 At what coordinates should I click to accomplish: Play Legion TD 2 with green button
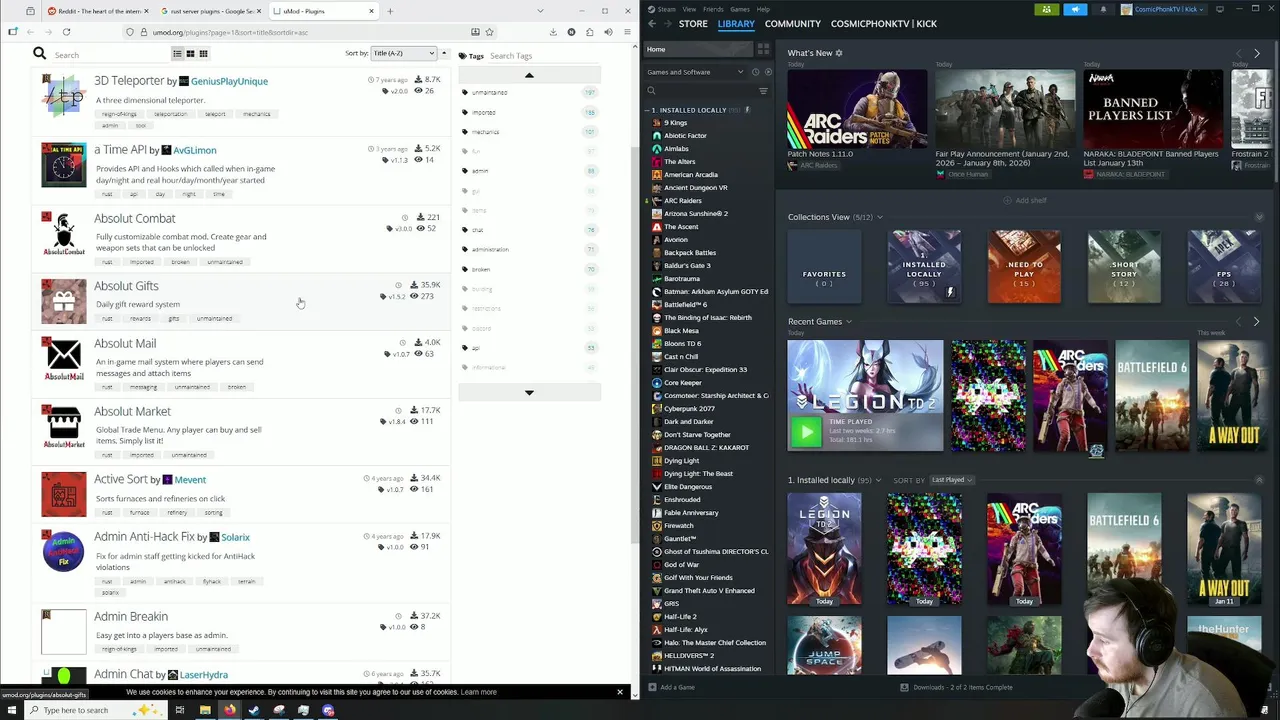[x=806, y=432]
